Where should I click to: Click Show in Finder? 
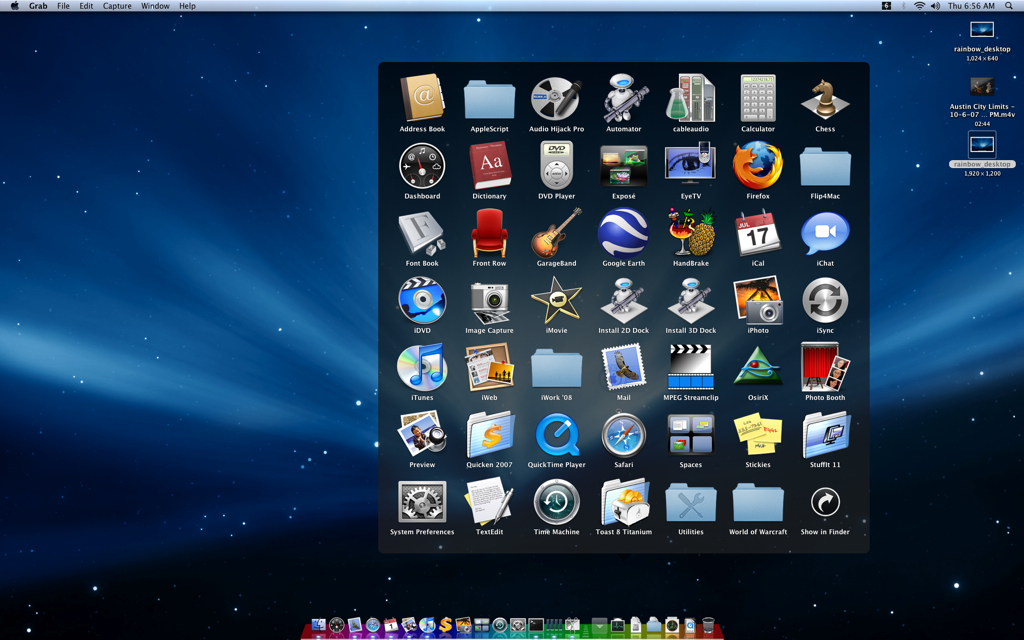[x=825, y=500]
